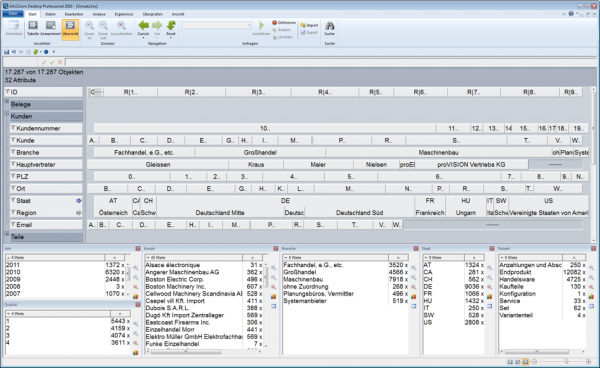
Task: Expand the Belege attribute group
Action: click(x=7, y=101)
